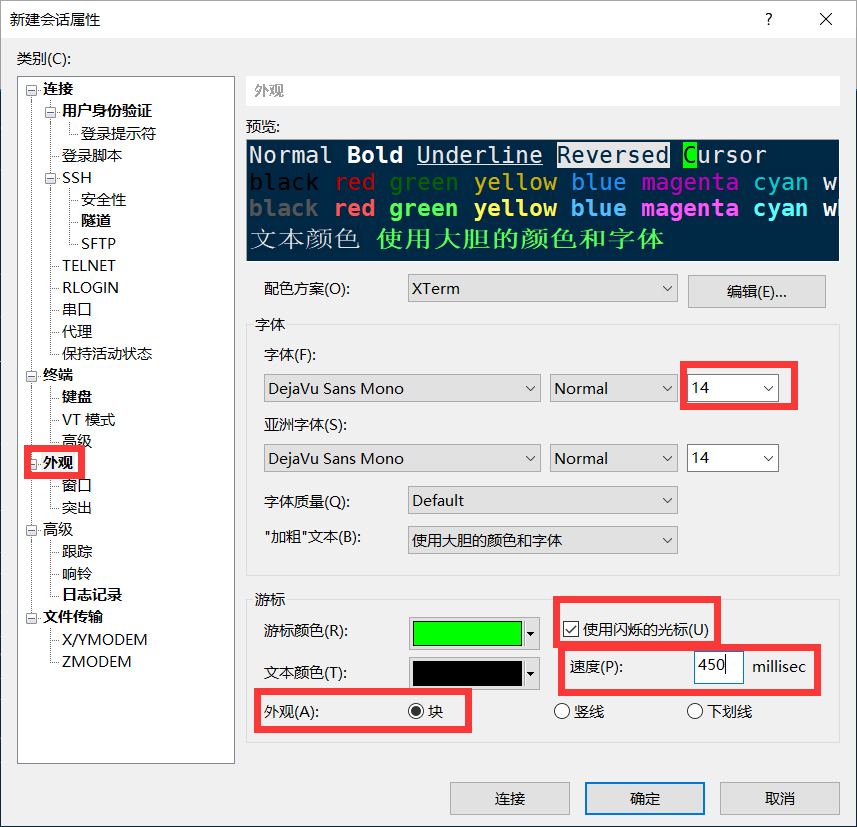Select 文件传输 in category tree
This screenshot has height=827, width=857.
tap(73, 617)
